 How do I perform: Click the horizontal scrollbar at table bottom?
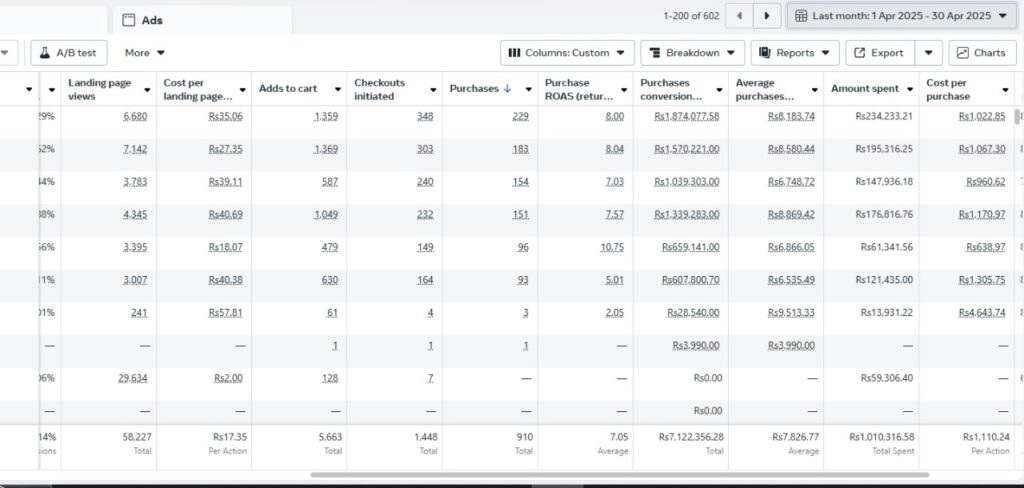click(619, 475)
